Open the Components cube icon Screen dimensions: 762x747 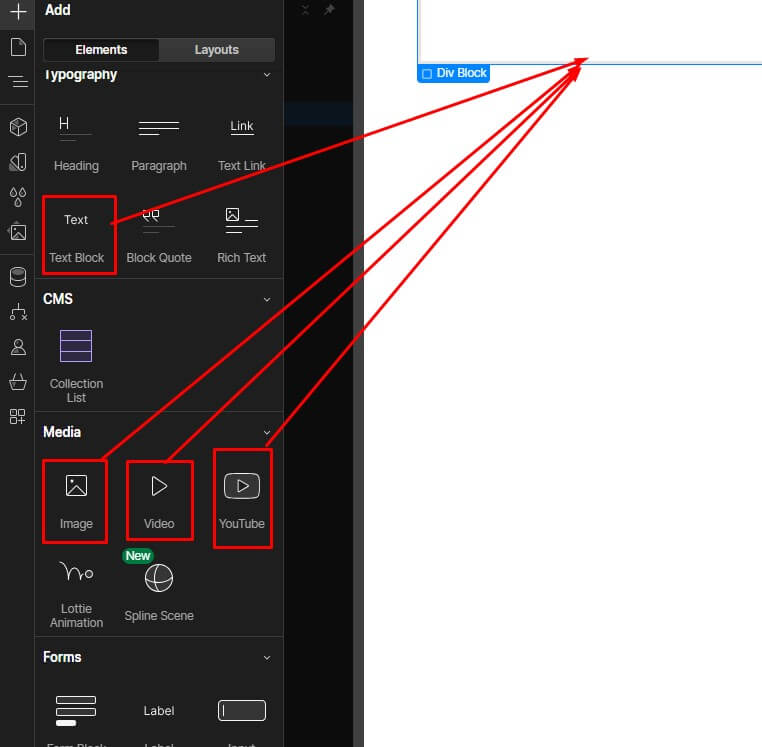tap(18, 127)
